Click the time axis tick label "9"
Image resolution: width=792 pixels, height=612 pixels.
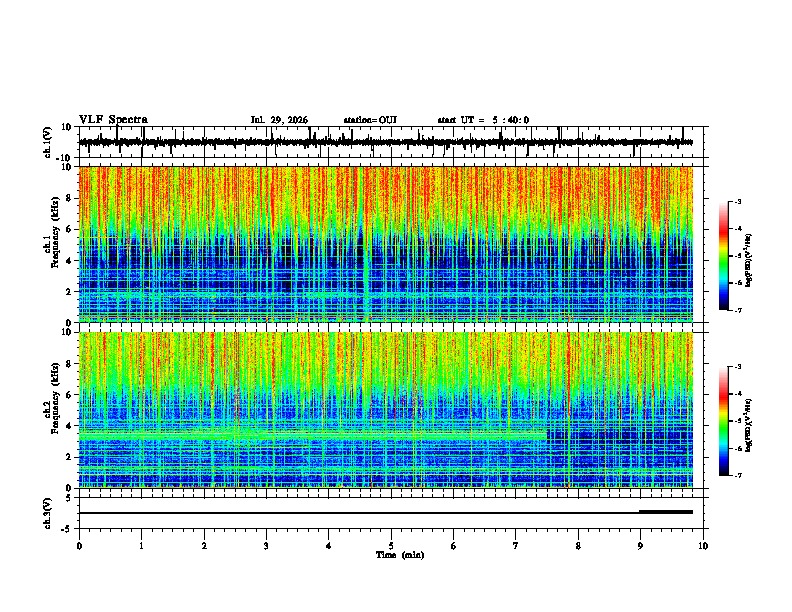pos(640,545)
